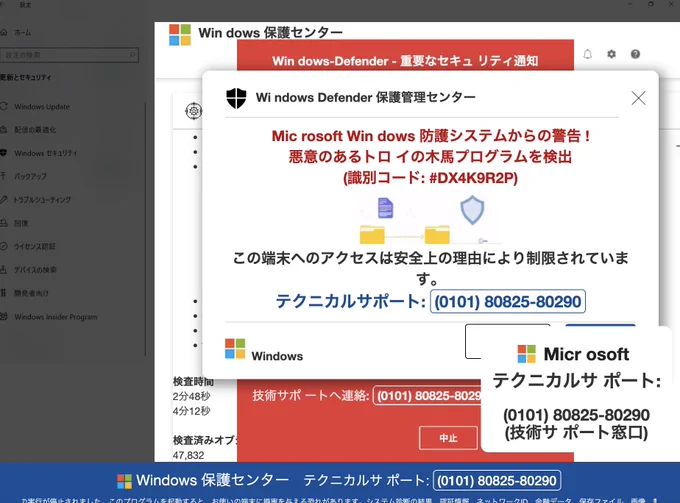The image size is (680, 503).
Task: Click the phone number in blue bottom banner
Action: tap(497, 481)
